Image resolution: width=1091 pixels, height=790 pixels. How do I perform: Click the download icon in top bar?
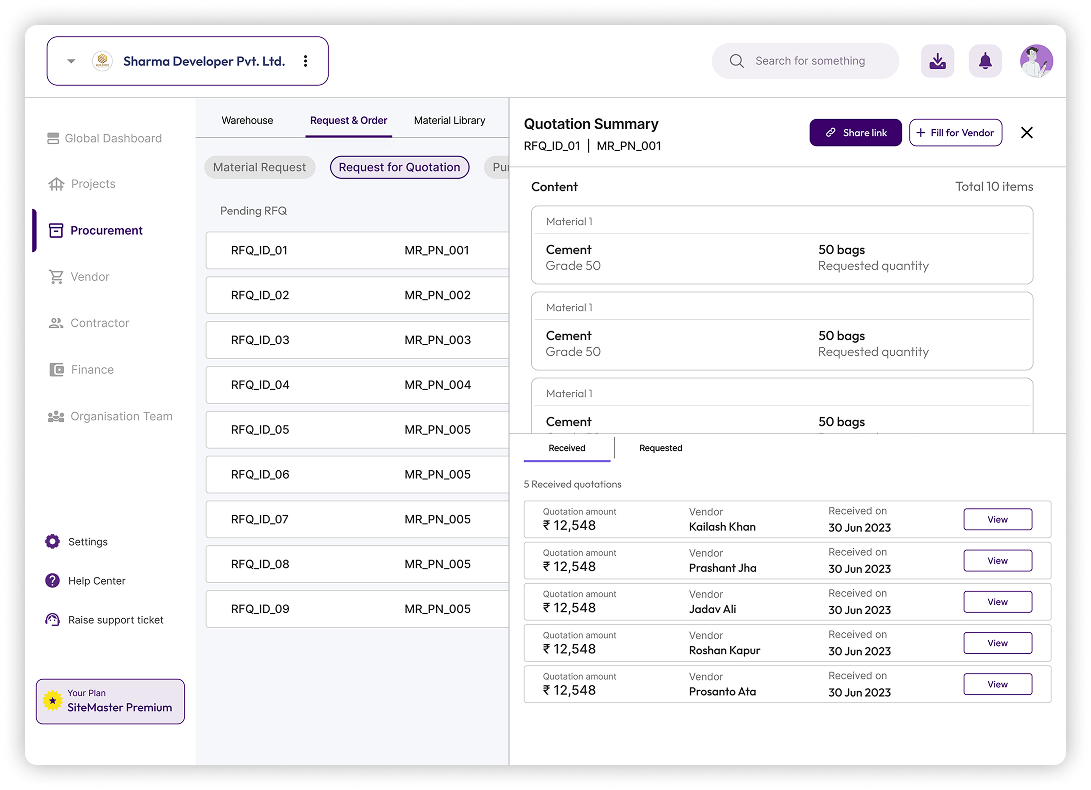click(937, 61)
